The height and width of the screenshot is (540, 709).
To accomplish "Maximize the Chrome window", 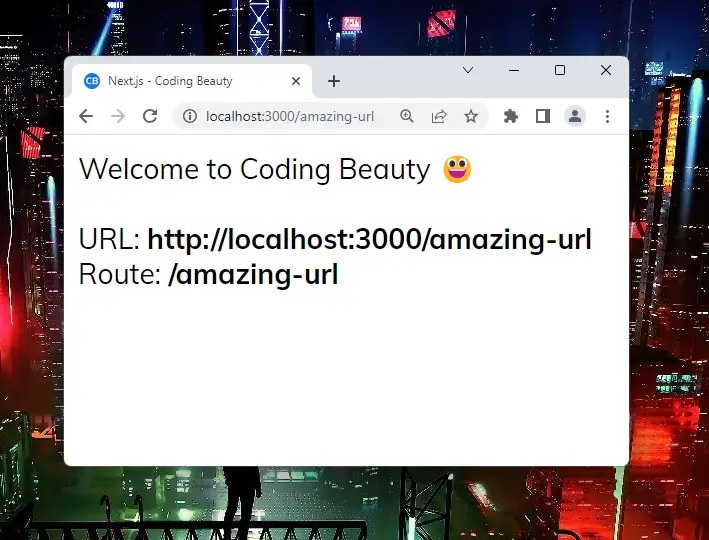I will (560, 70).
